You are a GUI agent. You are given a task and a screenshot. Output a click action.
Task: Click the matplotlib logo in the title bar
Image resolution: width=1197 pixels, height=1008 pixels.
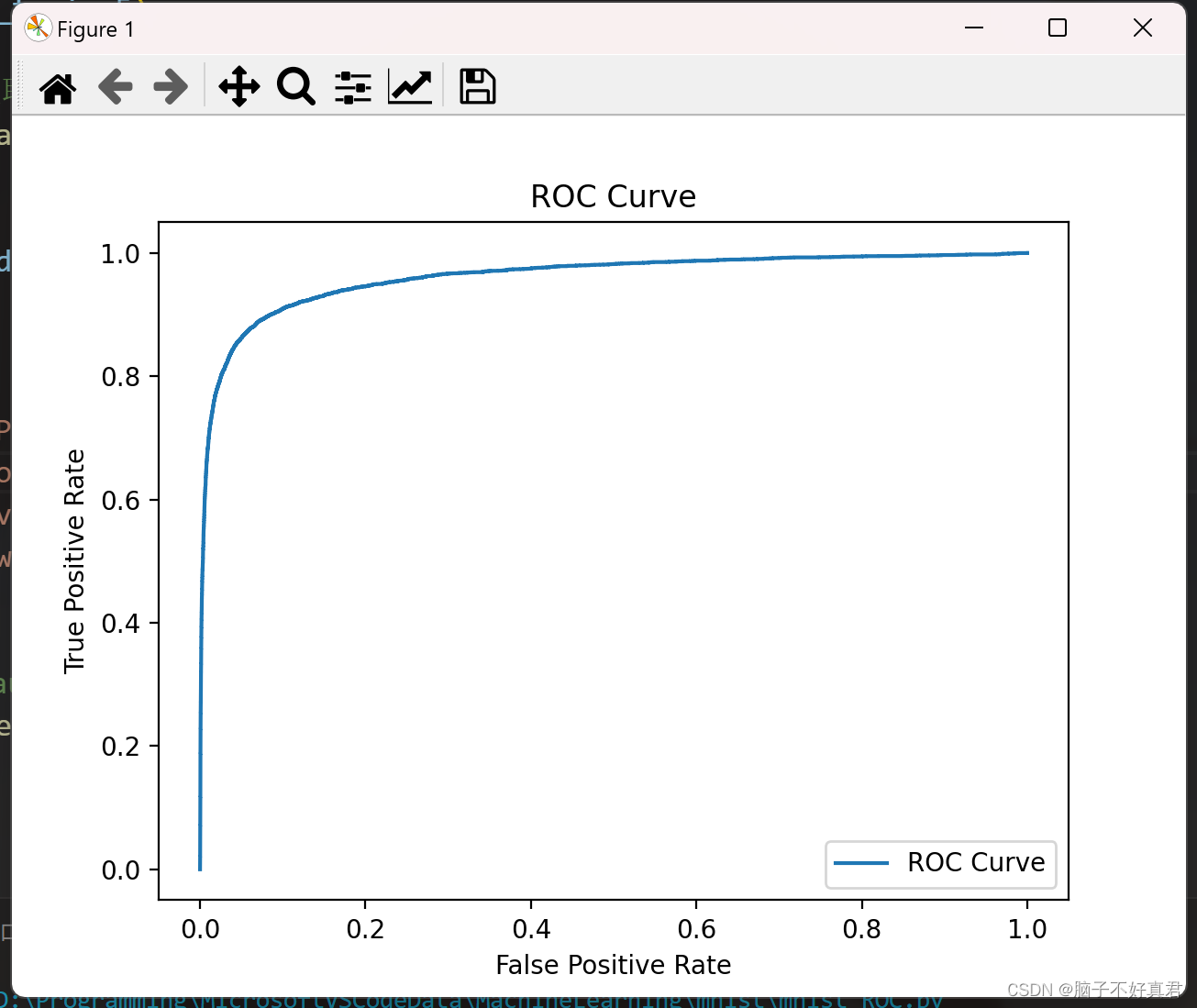(x=38, y=28)
